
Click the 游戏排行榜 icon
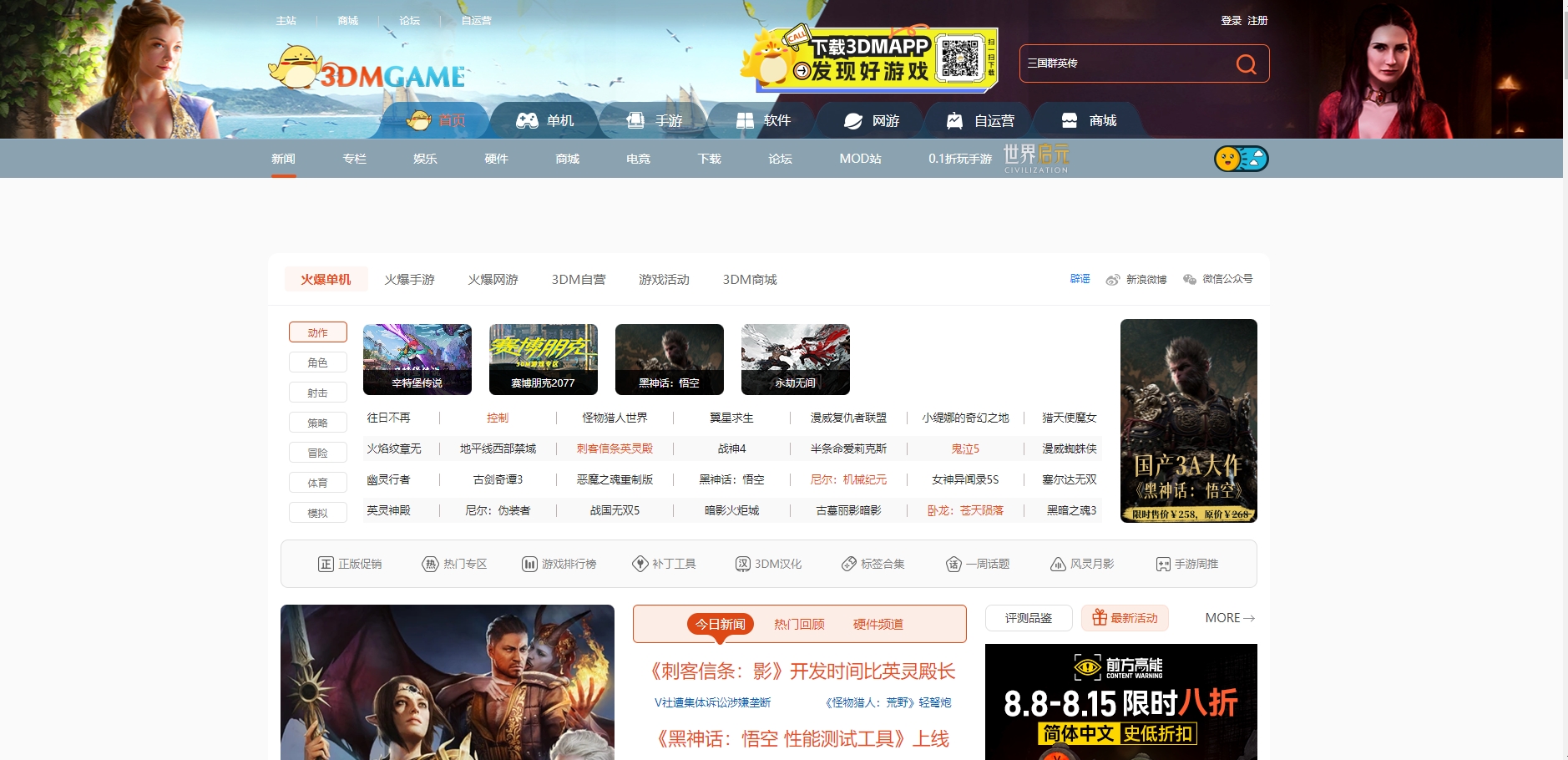click(529, 565)
